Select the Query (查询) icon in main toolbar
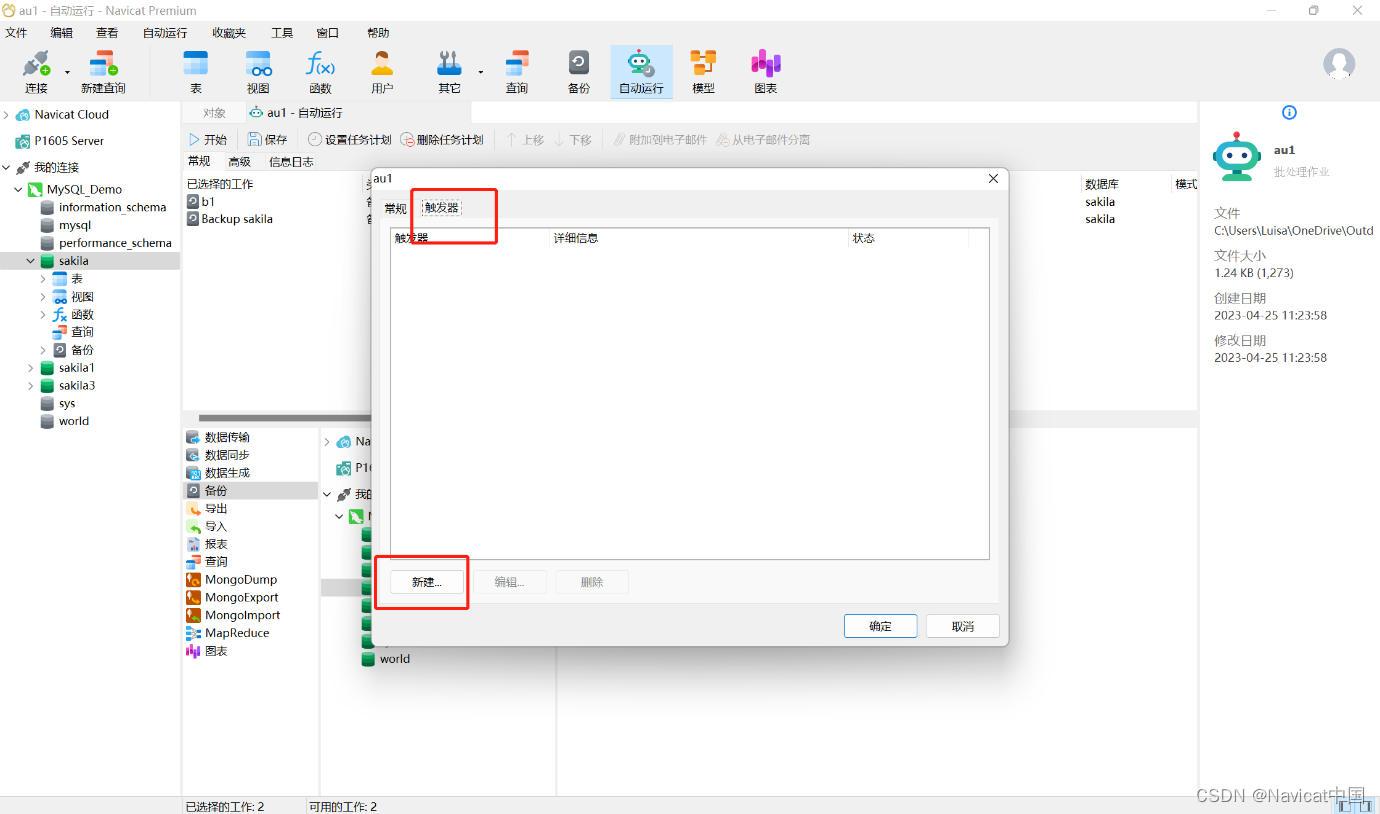 (517, 64)
